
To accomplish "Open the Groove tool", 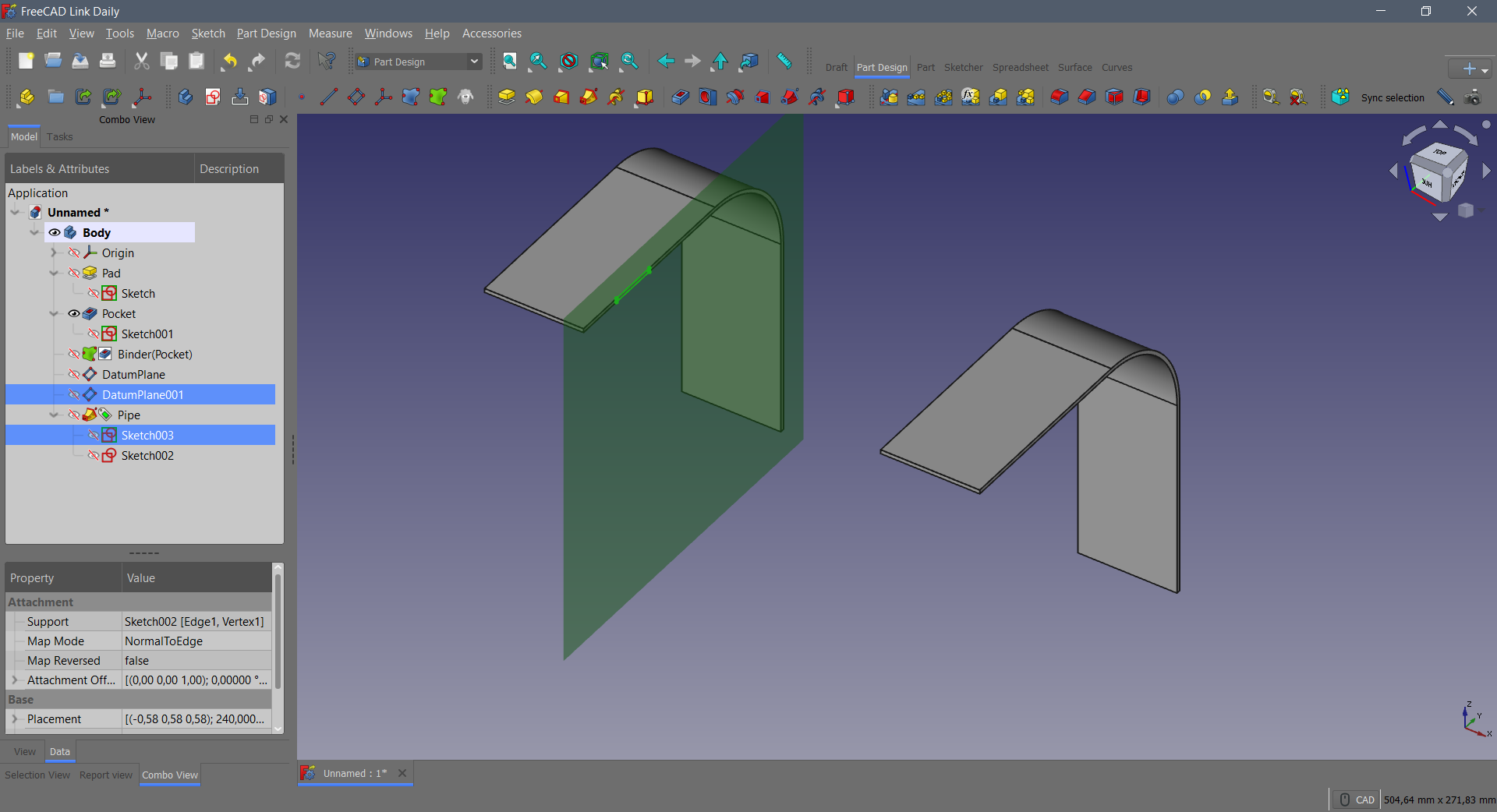I will point(735,97).
